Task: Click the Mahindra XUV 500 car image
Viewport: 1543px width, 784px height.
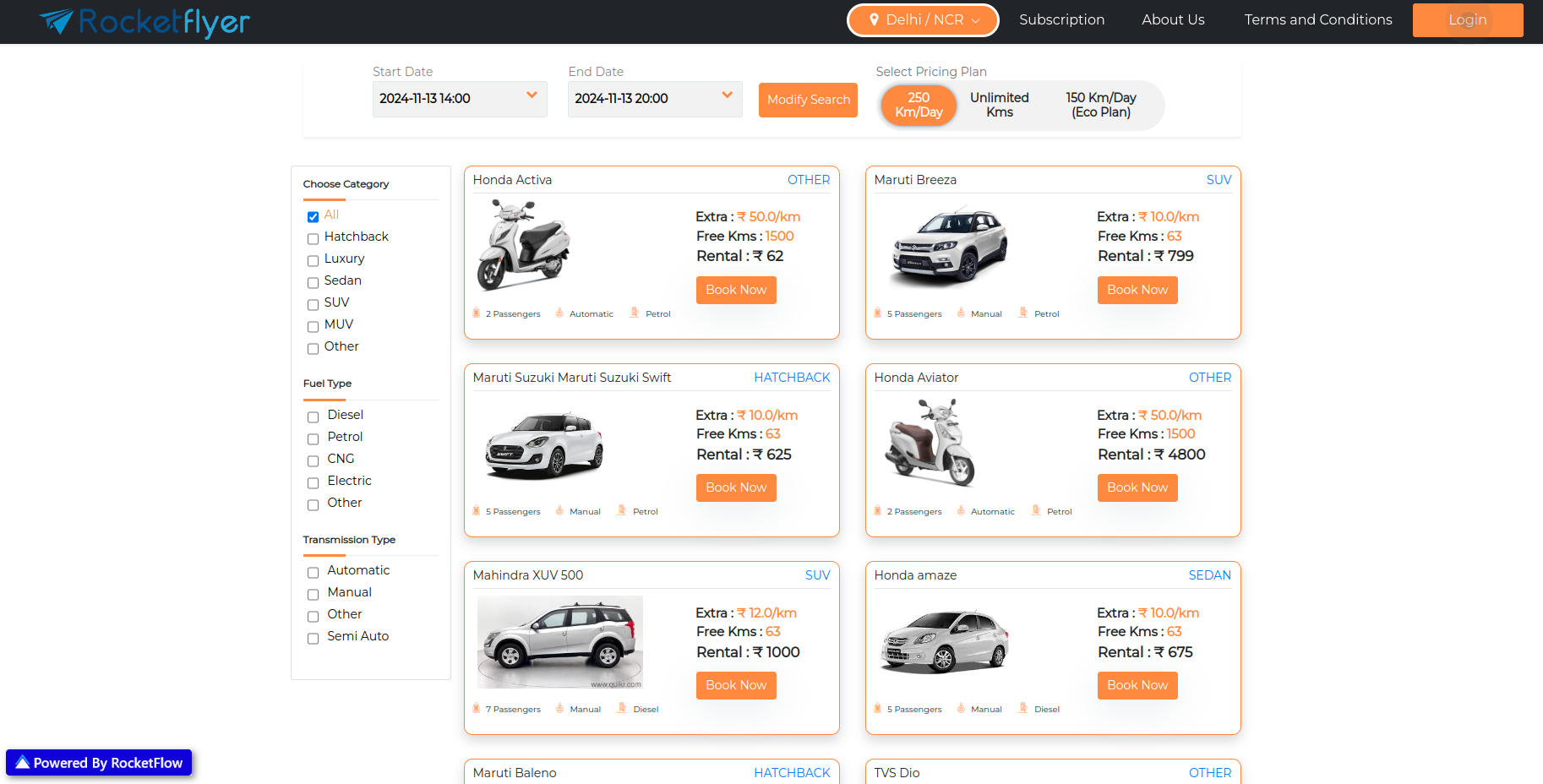Action: [559, 642]
